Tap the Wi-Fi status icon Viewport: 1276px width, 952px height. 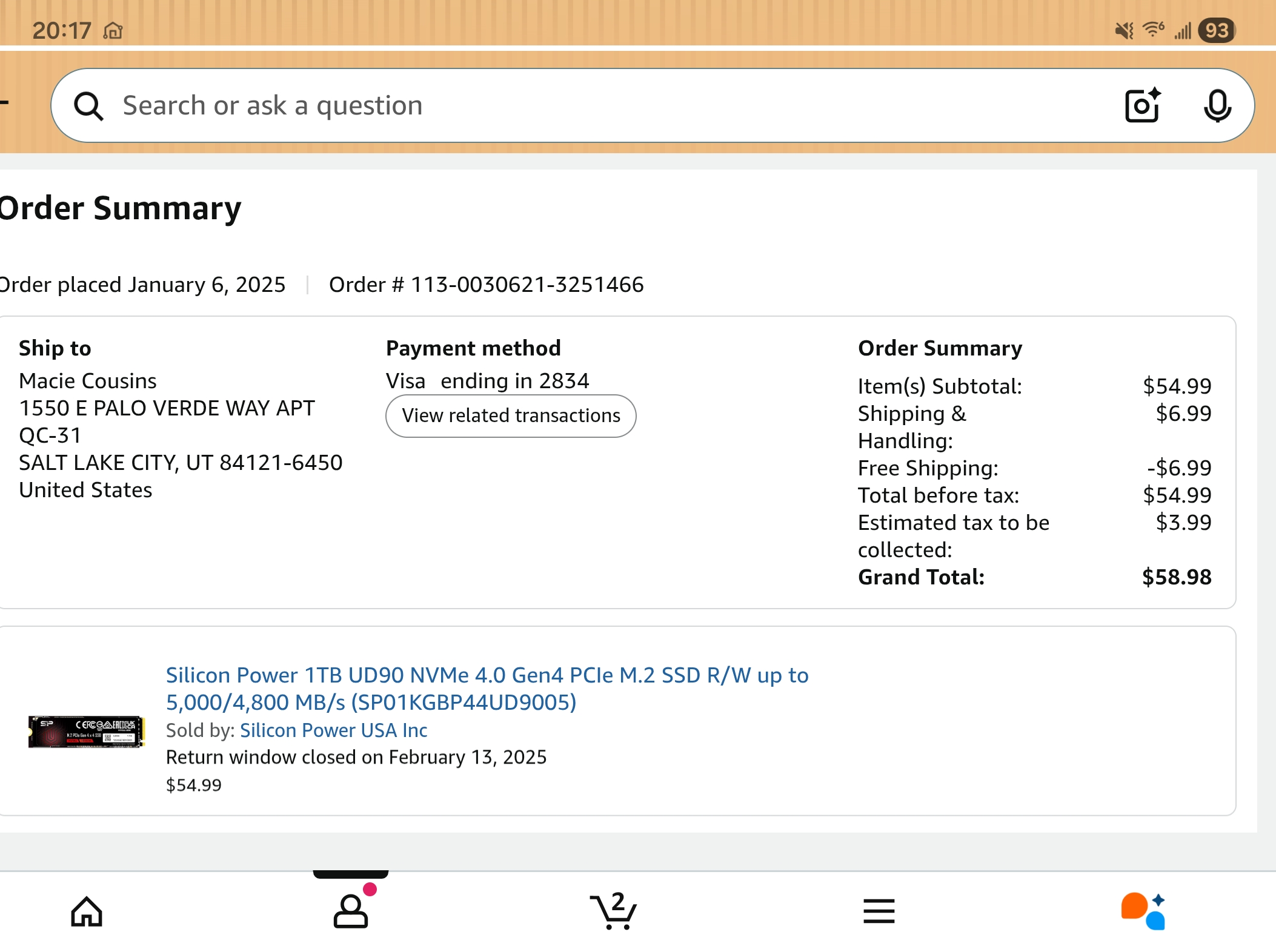[x=1153, y=30]
